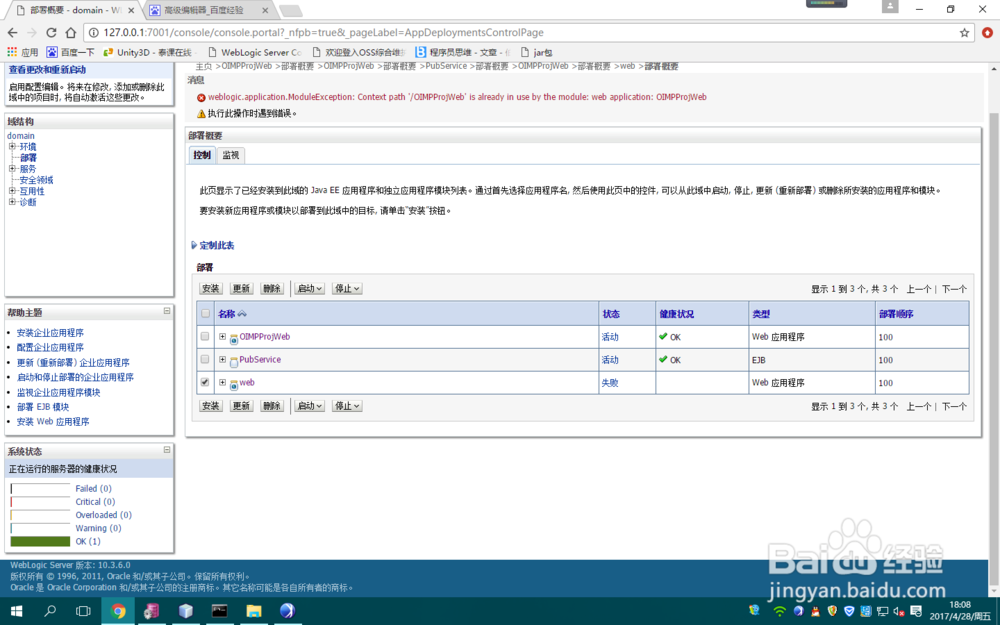Click the muted volume tray icon
This screenshot has width=1000, height=625.
(899, 611)
